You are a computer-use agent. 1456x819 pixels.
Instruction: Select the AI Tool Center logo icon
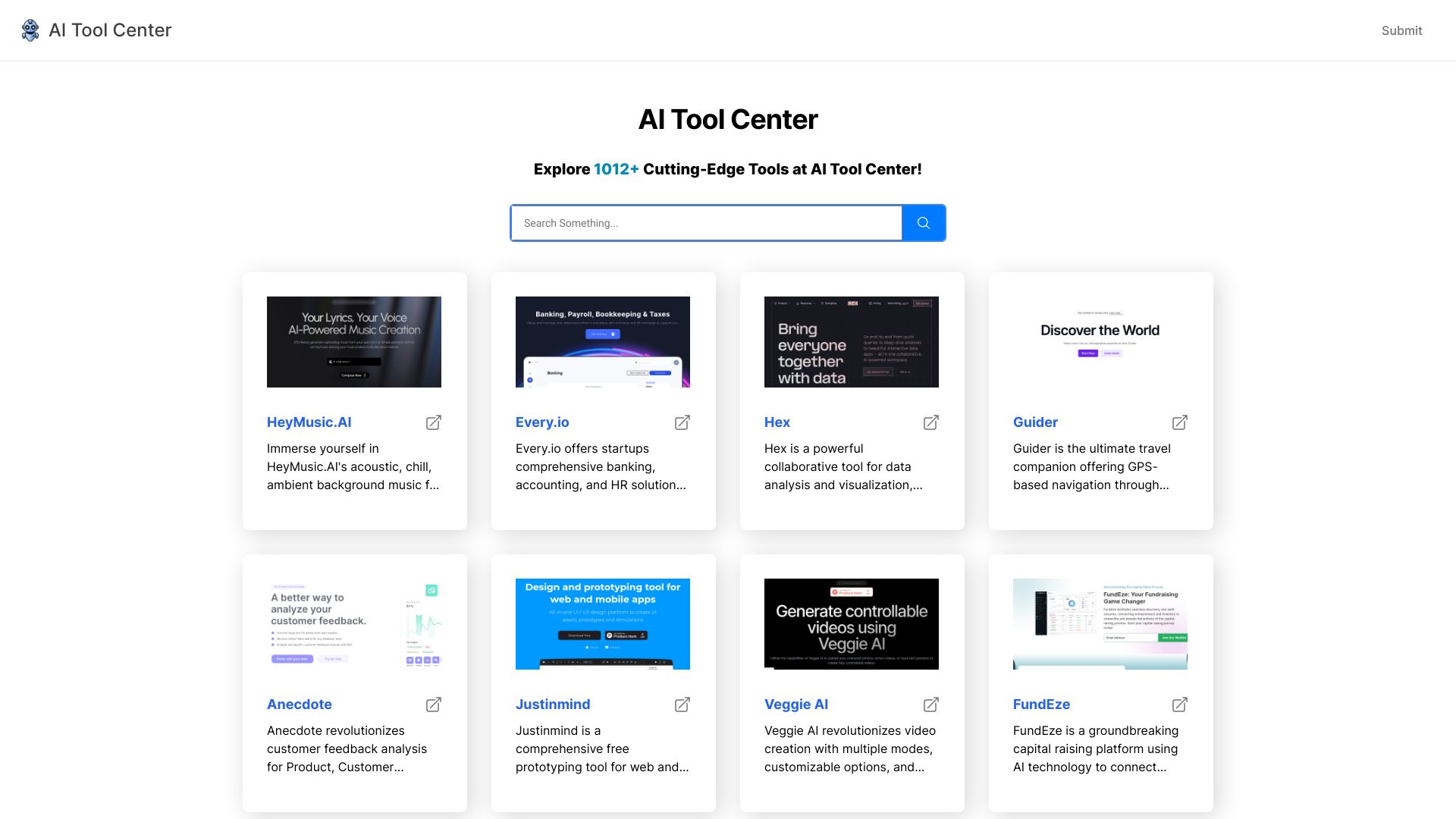click(30, 30)
